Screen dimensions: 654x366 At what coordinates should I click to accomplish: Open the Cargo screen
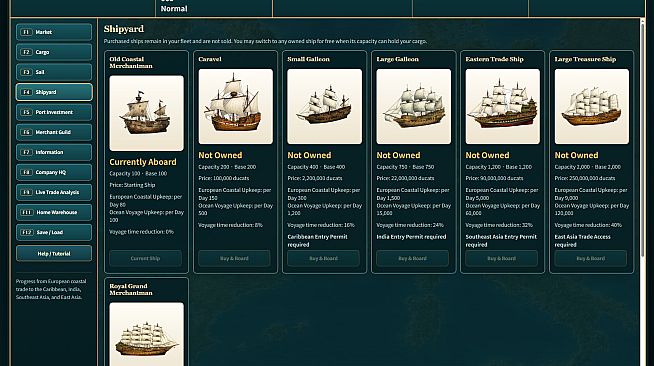click(54, 52)
